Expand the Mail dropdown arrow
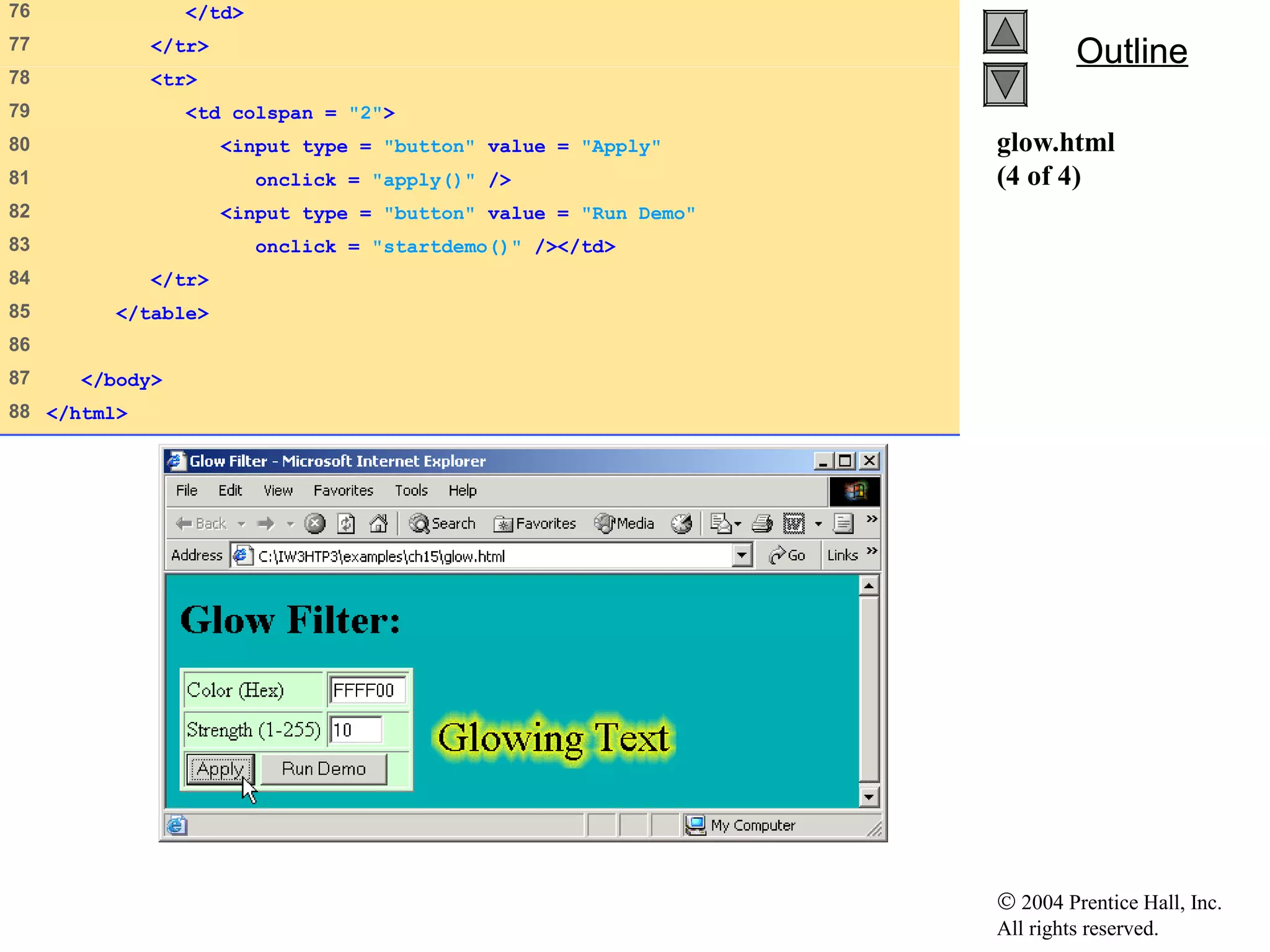Viewport: 1270px width, 952px height. pos(738,524)
